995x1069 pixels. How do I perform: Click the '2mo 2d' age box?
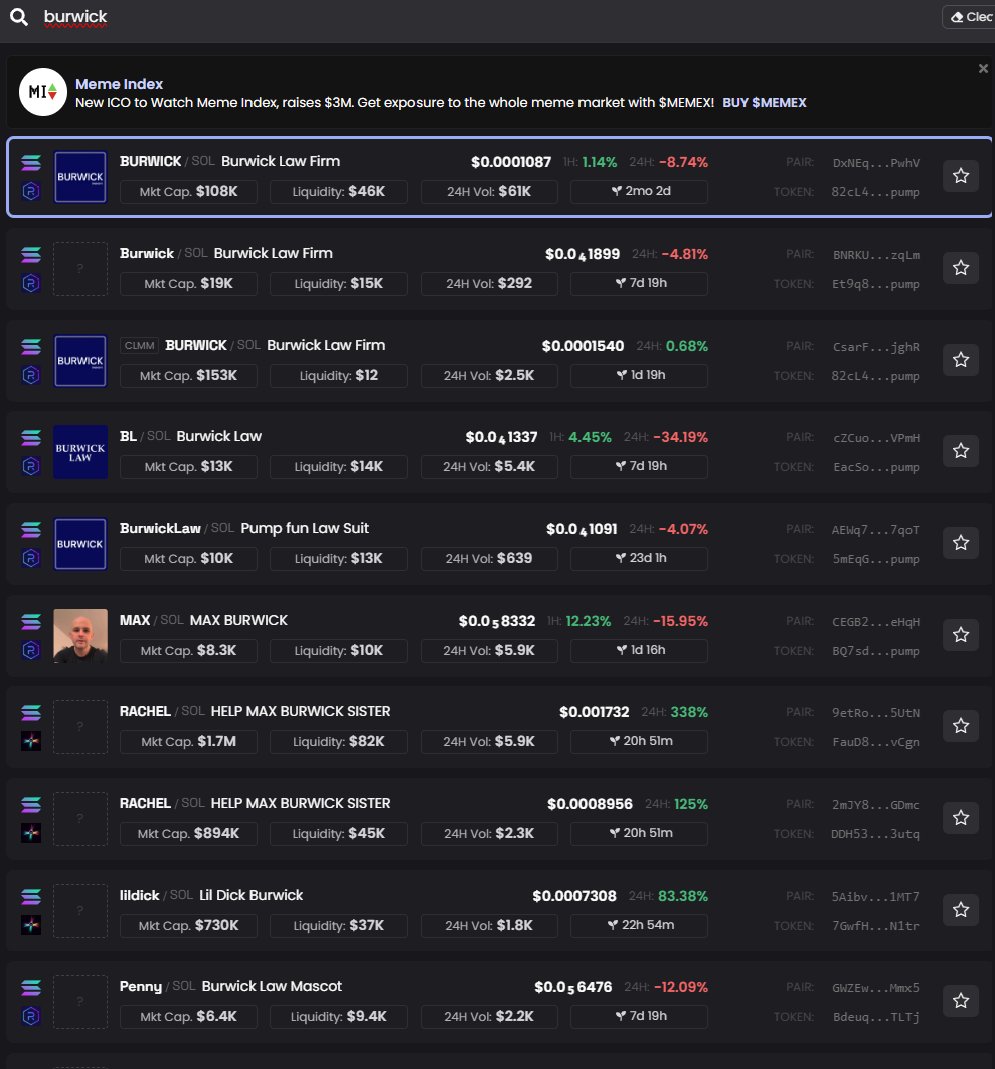639,192
